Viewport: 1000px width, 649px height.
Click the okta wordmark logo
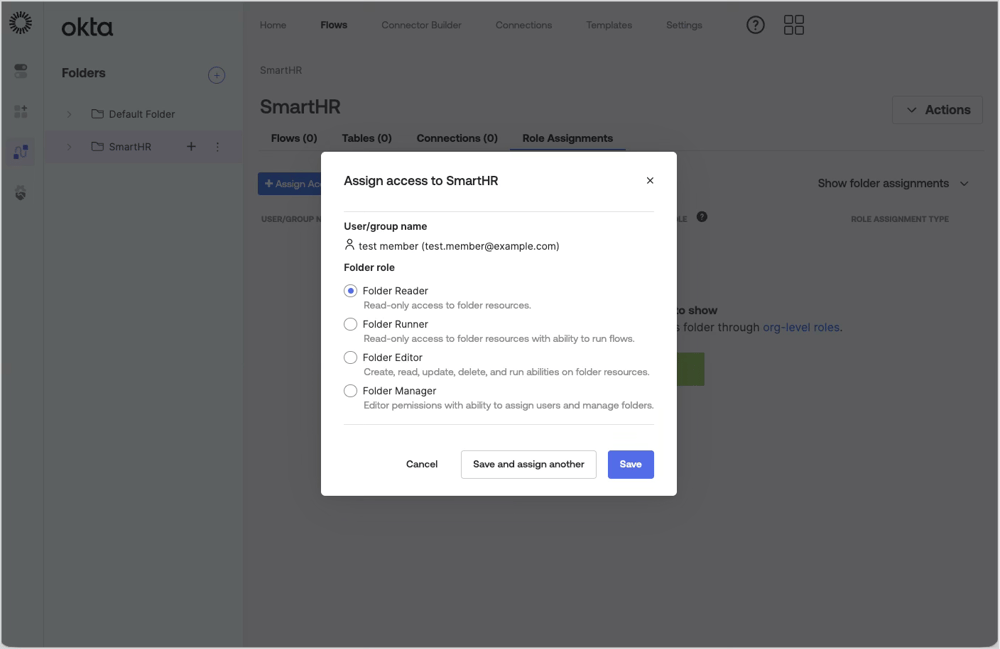pos(87,27)
